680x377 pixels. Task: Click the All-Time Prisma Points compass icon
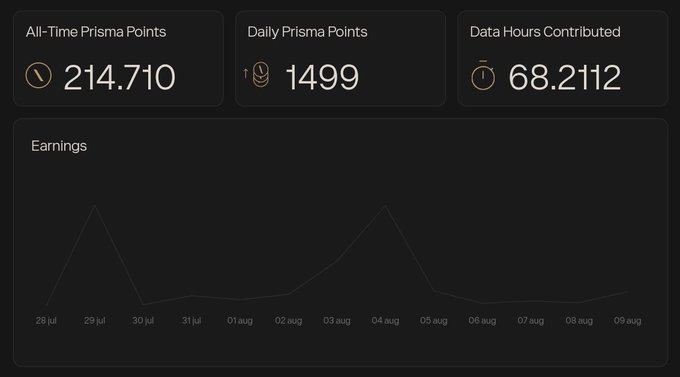click(38, 75)
